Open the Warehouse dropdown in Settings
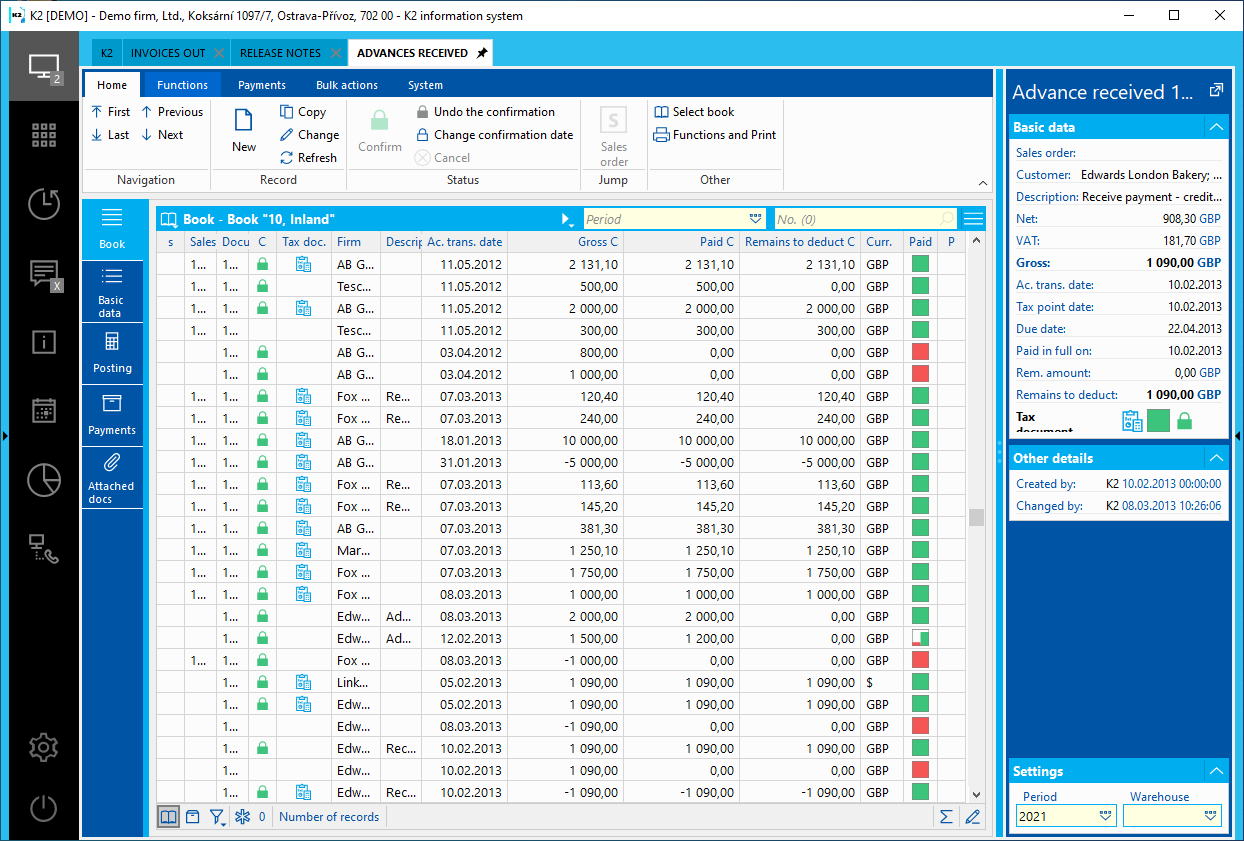Screen dimensions: 1244x841 1212,816
